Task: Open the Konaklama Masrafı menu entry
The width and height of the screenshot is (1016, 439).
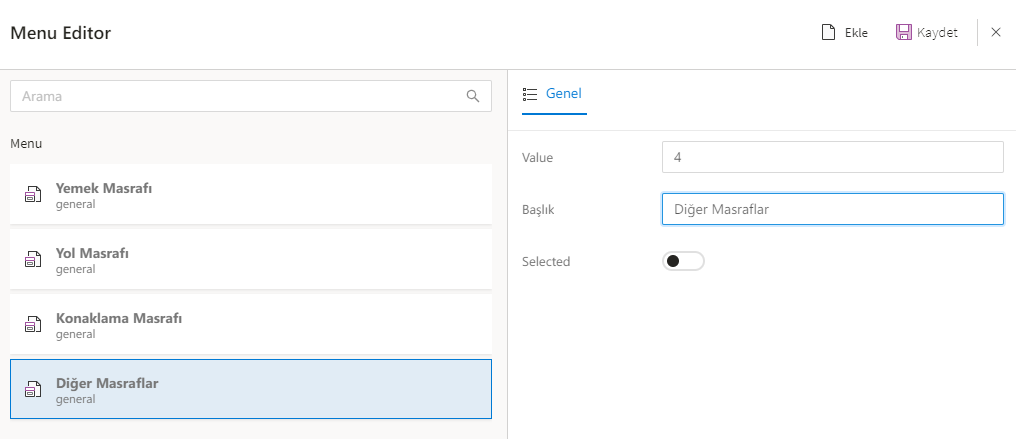Action: 250,324
